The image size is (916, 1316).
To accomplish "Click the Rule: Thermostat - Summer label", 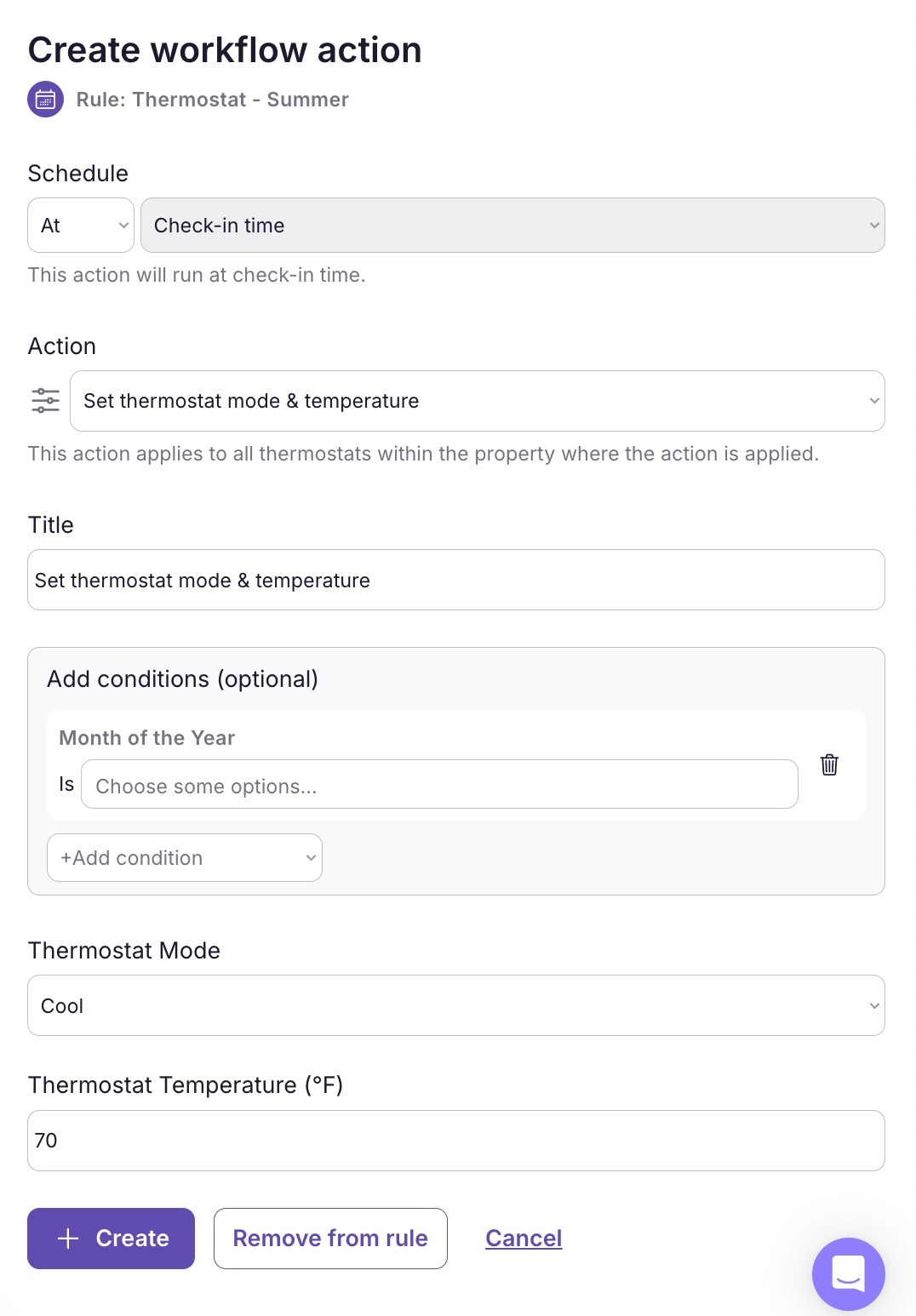I will click(x=212, y=100).
